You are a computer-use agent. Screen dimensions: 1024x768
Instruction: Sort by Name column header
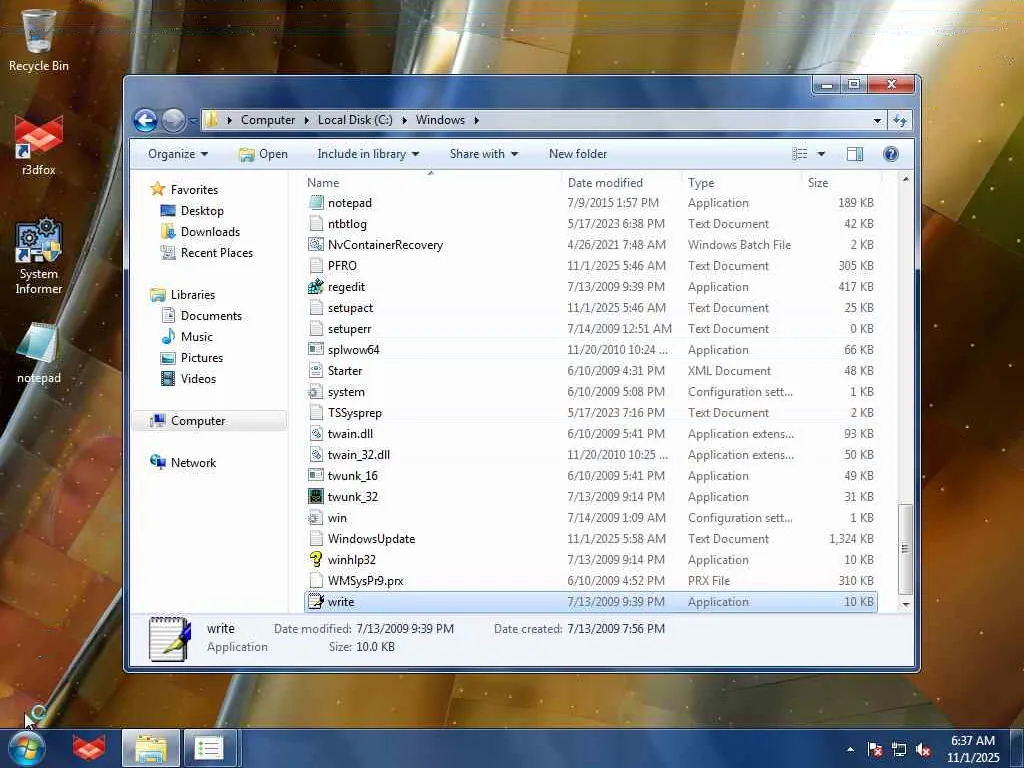tap(431, 183)
